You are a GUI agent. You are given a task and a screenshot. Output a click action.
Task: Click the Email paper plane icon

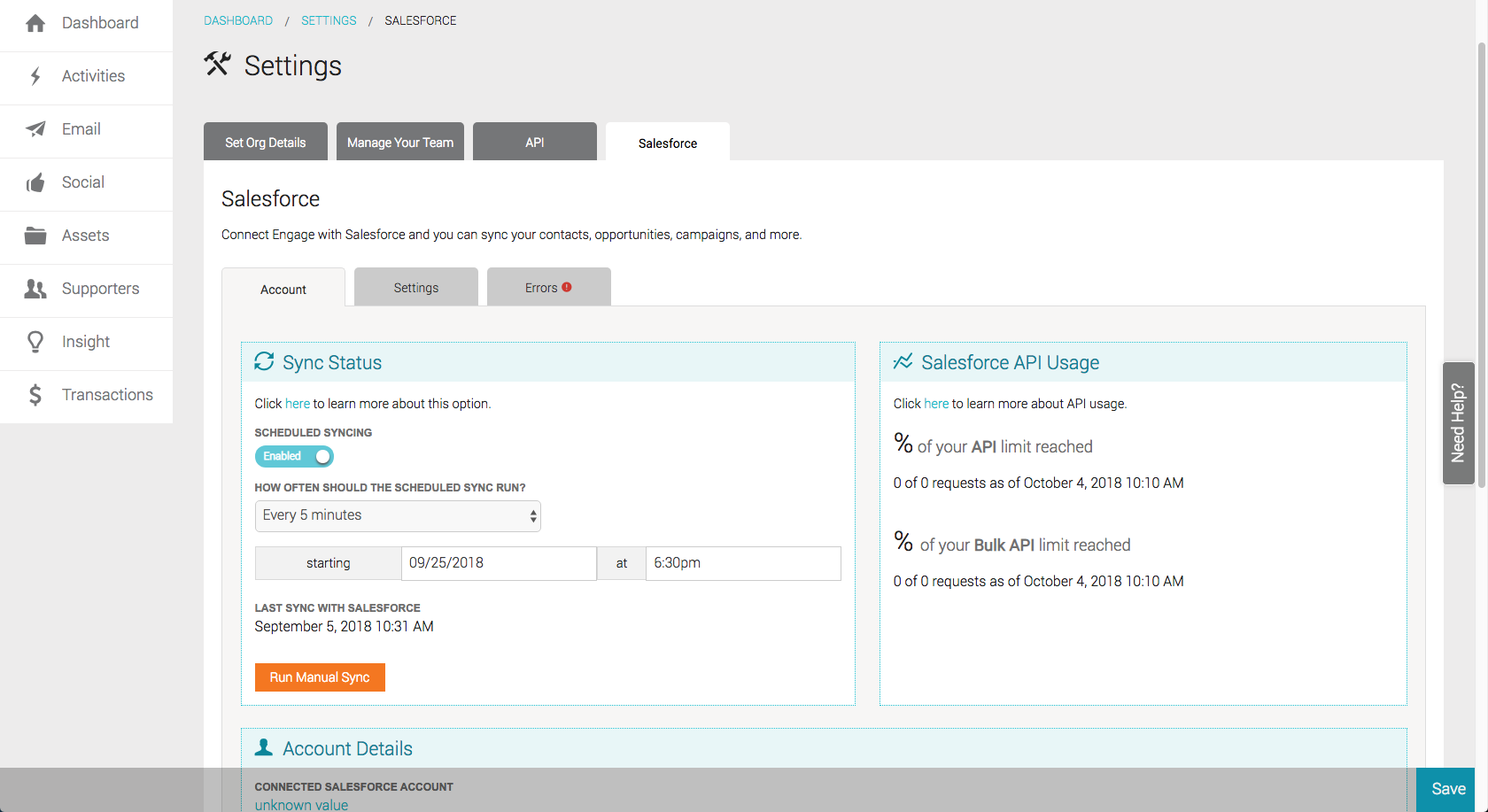[35, 129]
